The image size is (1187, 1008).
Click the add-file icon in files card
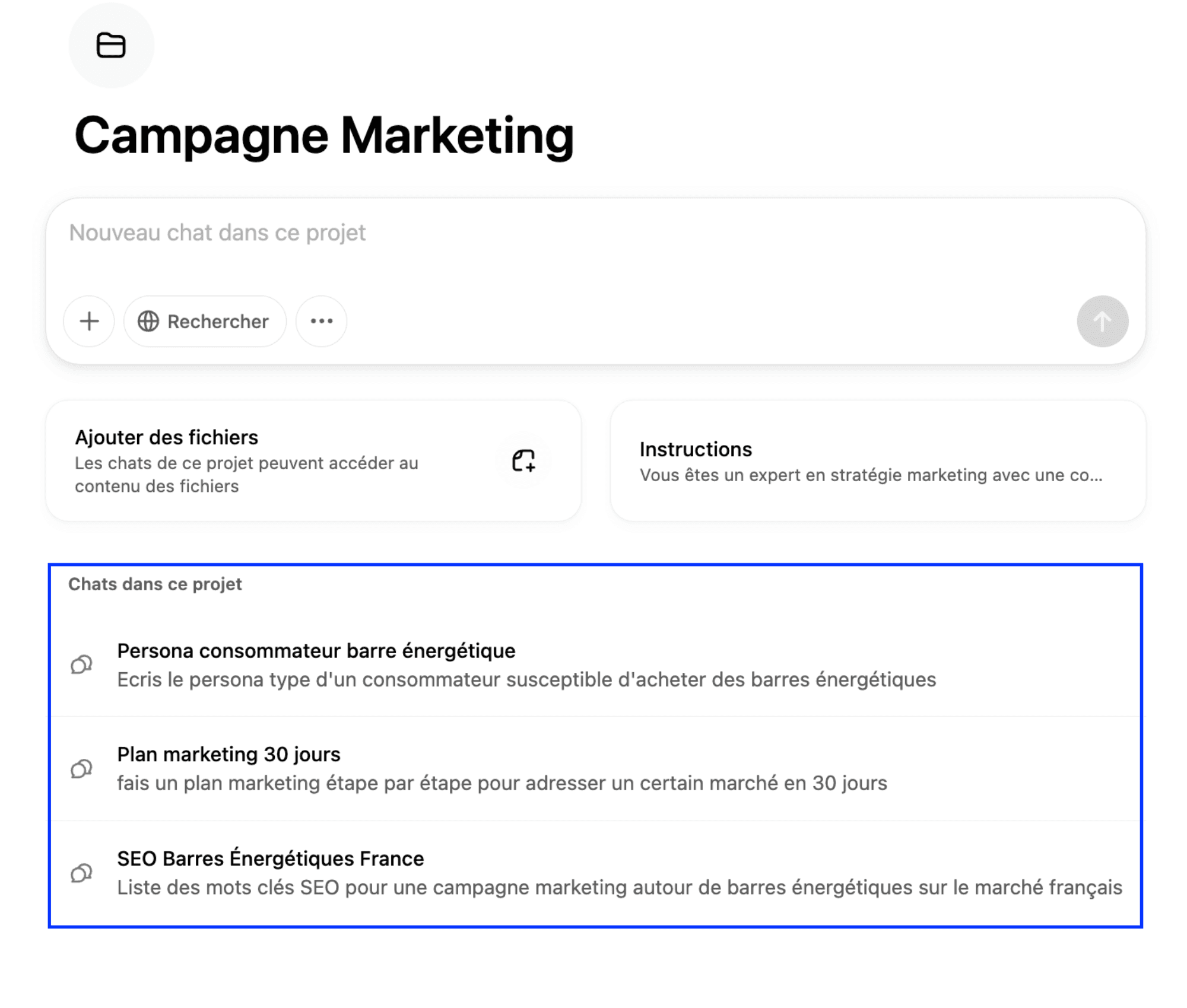(x=523, y=461)
